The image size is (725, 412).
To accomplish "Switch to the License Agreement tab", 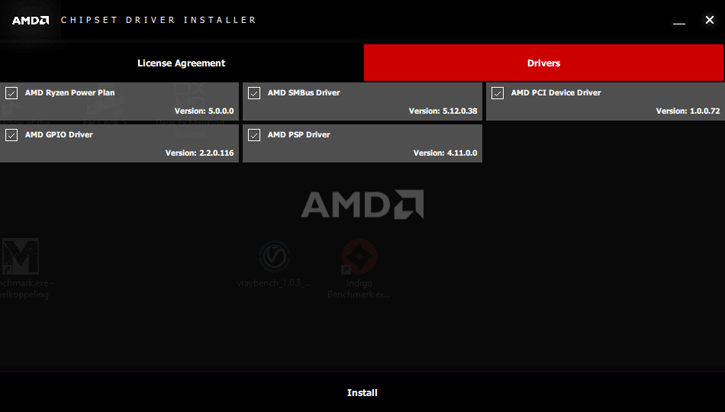I will [x=181, y=63].
